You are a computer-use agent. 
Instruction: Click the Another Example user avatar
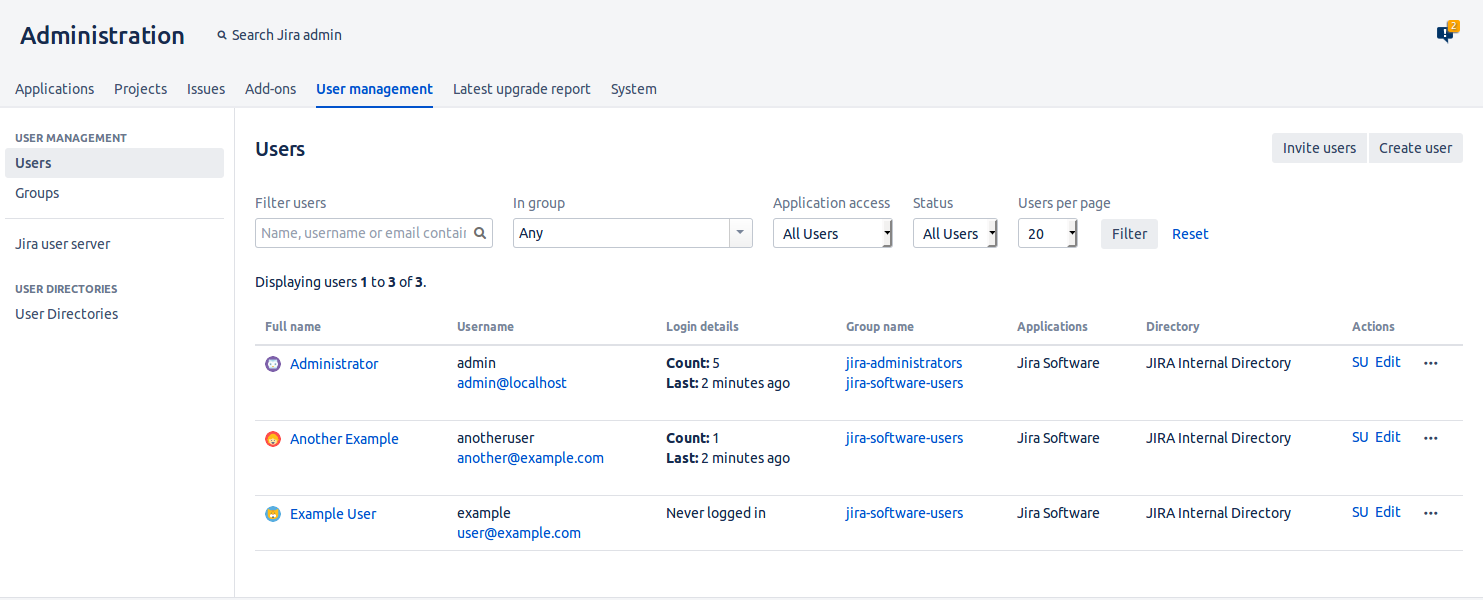click(x=273, y=439)
